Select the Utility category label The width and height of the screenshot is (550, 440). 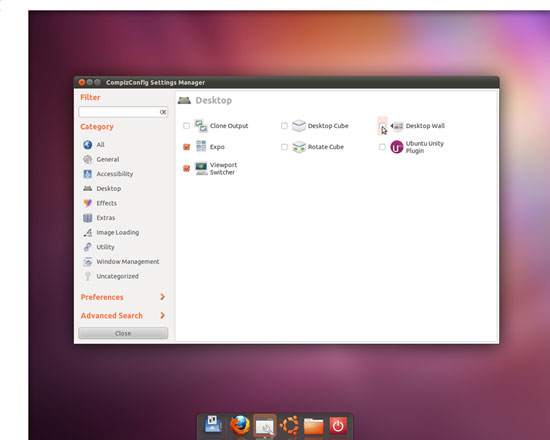[x=106, y=247]
